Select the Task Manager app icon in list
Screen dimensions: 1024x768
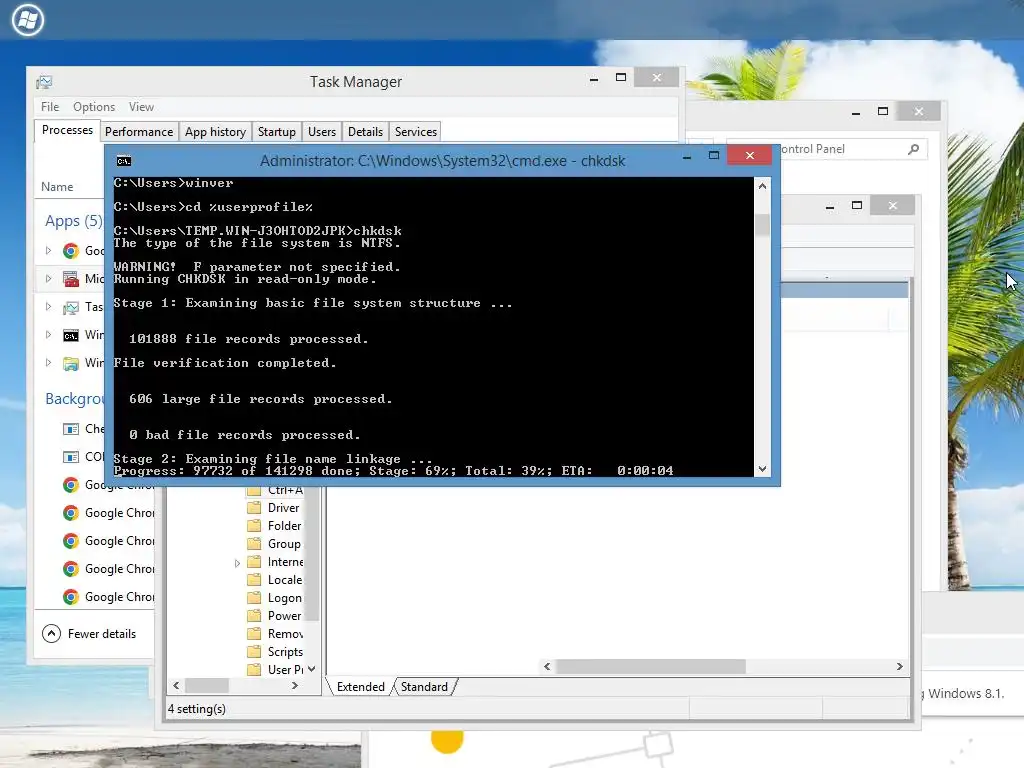pos(71,307)
